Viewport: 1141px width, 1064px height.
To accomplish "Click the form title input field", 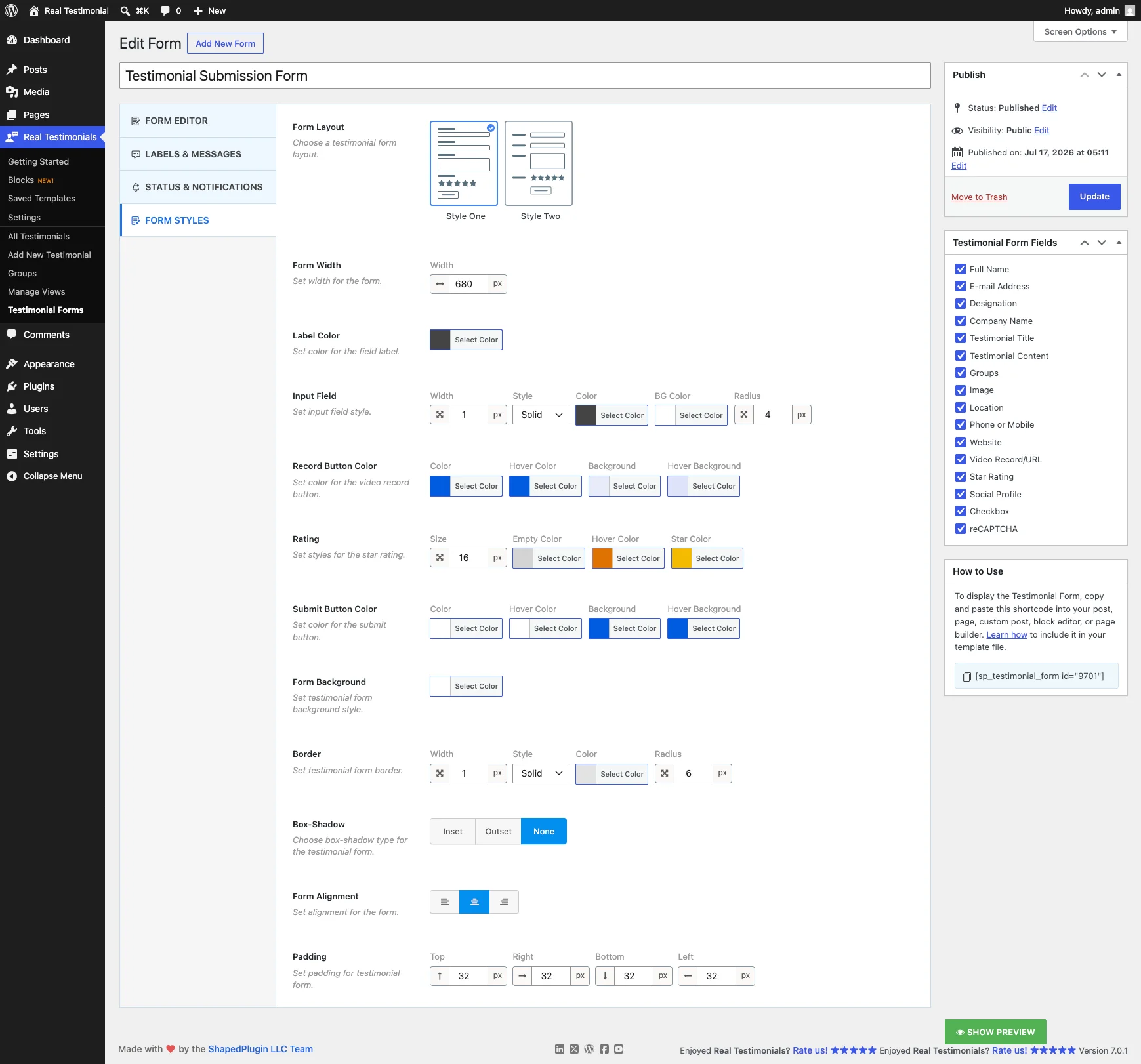I will click(x=525, y=75).
